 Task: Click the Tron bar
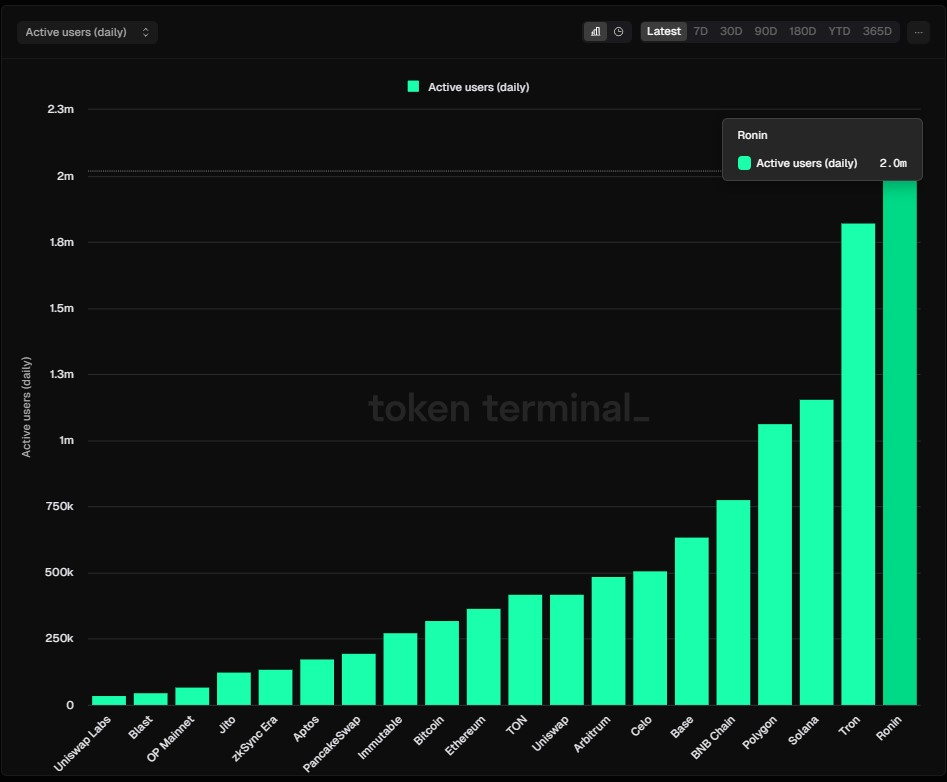click(858, 464)
